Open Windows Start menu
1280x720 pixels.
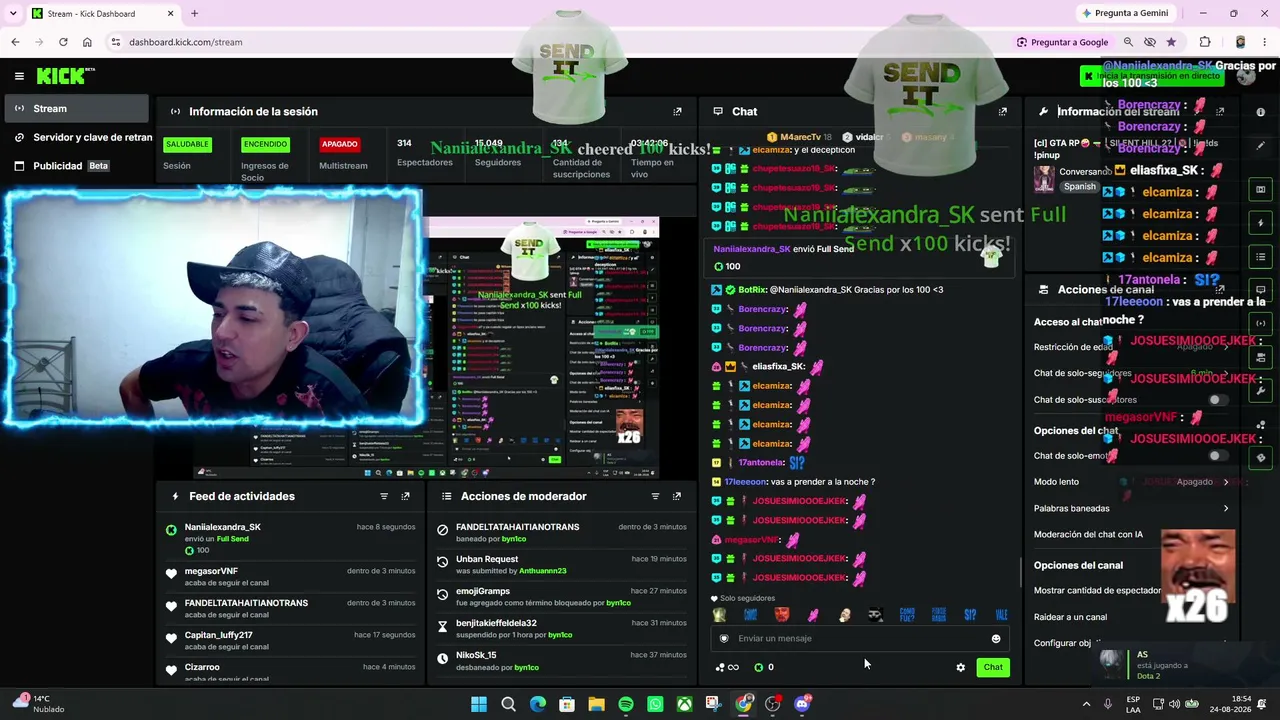[x=478, y=704]
